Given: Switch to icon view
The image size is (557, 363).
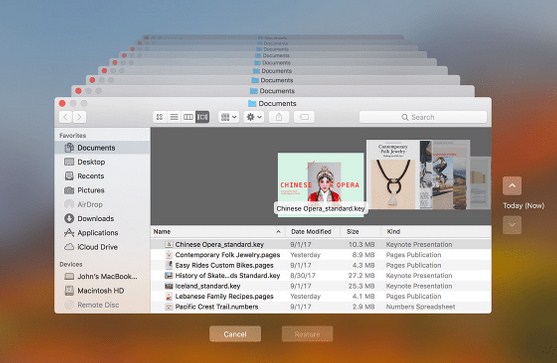Looking at the screenshot, I should point(160,117).
